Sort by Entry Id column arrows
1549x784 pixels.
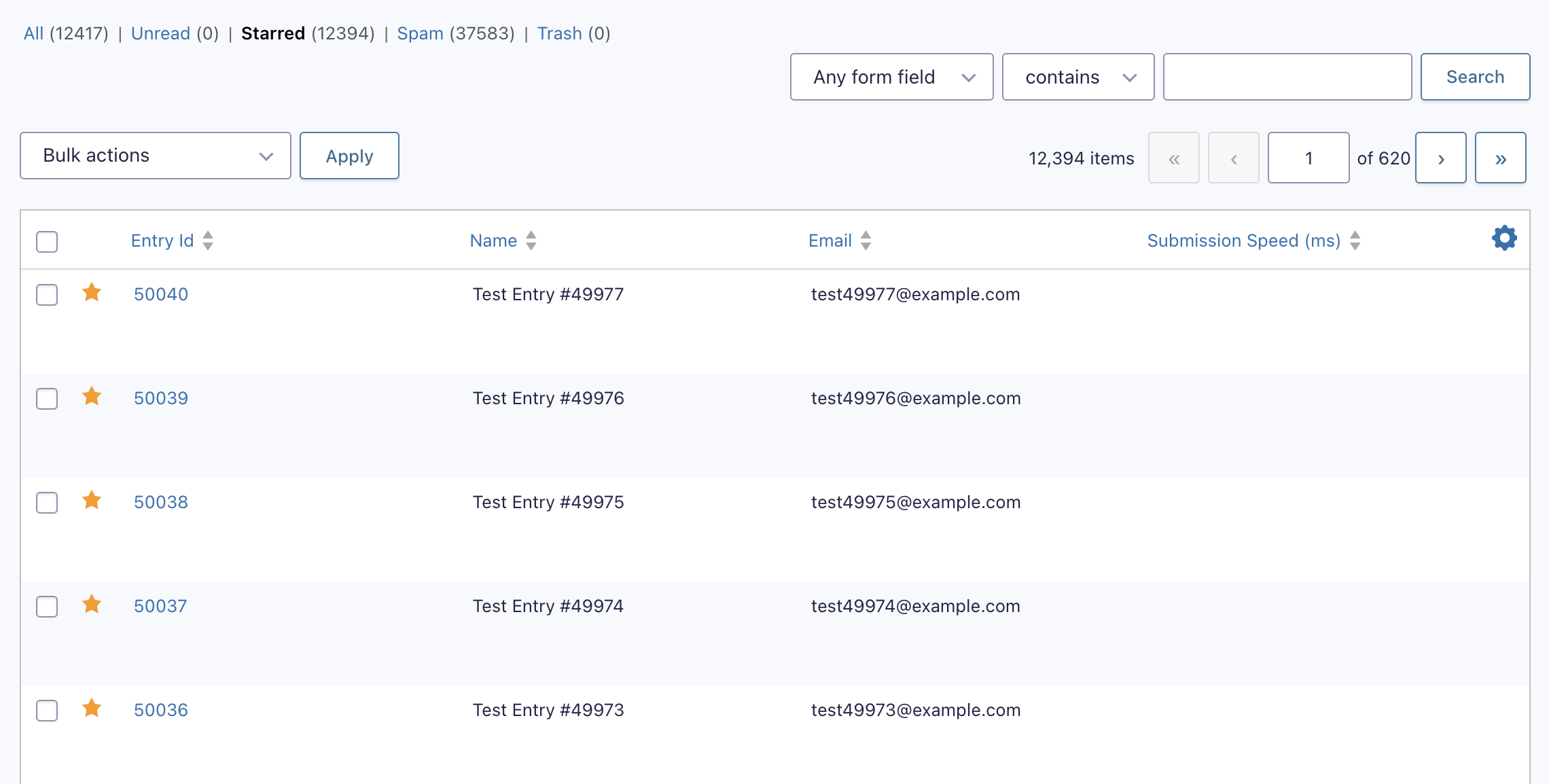point(208,240)
